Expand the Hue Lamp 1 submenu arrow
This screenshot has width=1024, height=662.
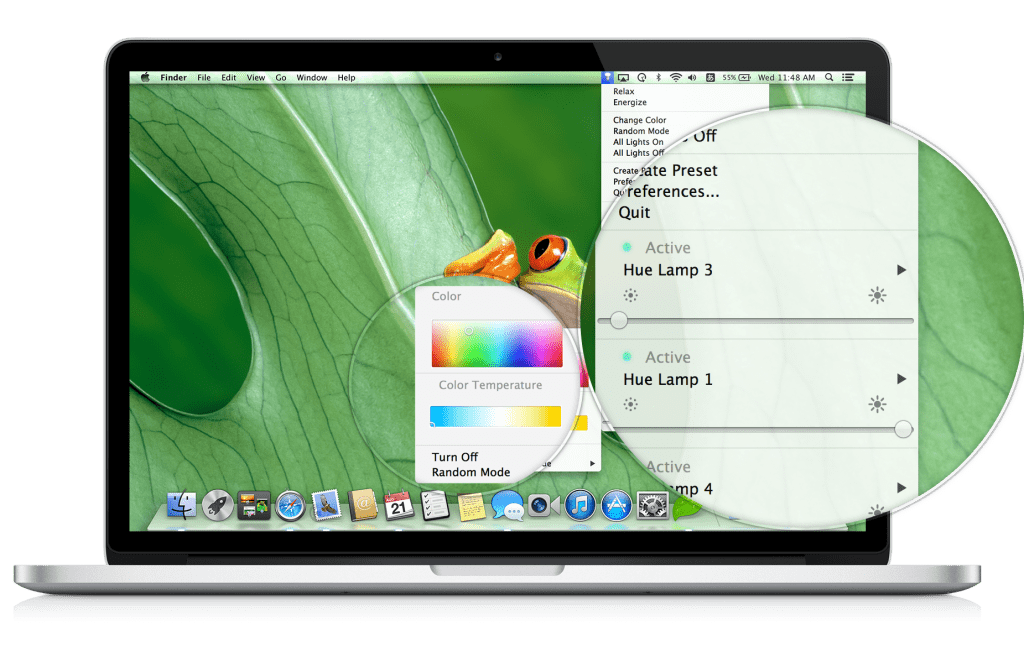tap(901, 379)
